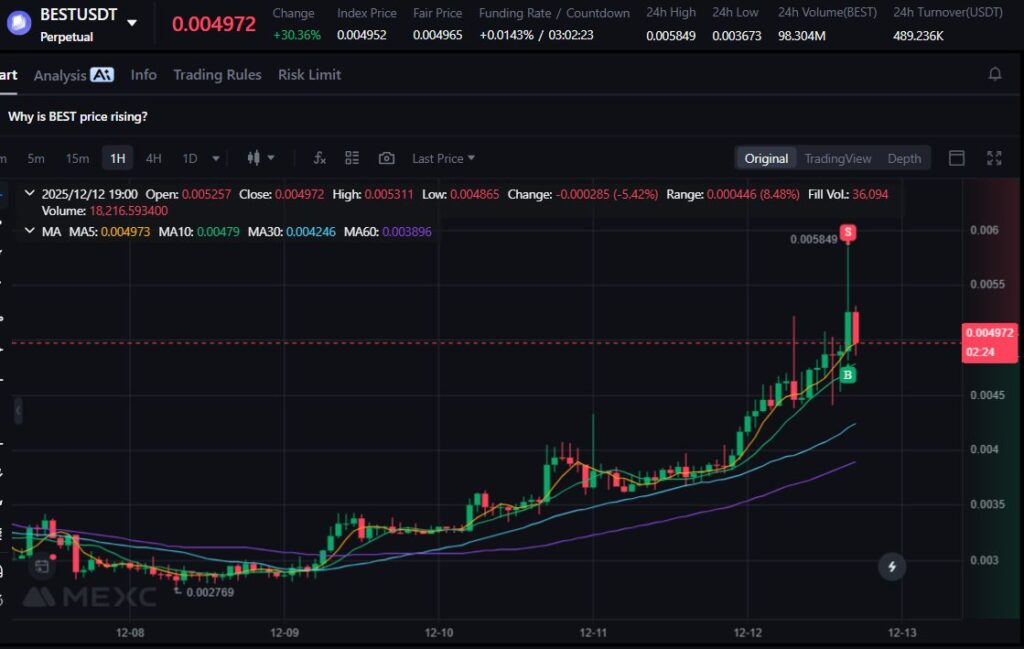The image size is (1024, 649).
Task: Select the Original chart view
Action: click(x=766, y=158)
